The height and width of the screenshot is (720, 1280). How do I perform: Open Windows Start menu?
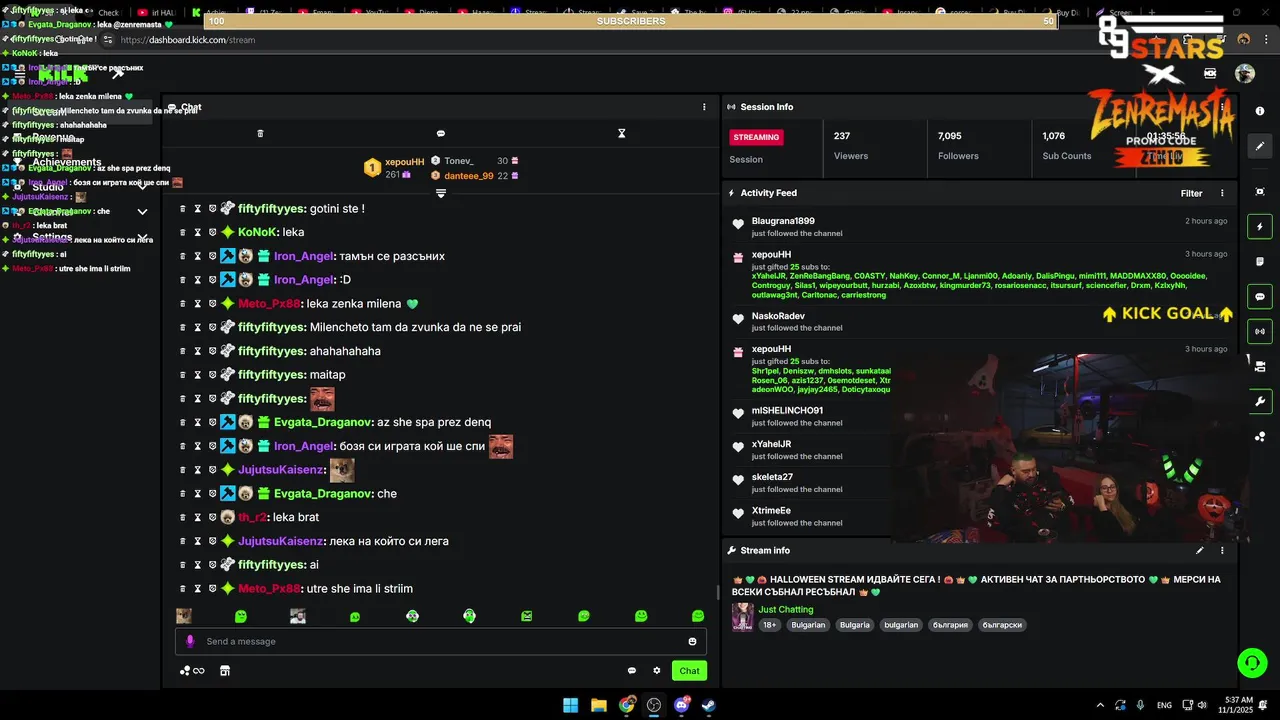570,705
